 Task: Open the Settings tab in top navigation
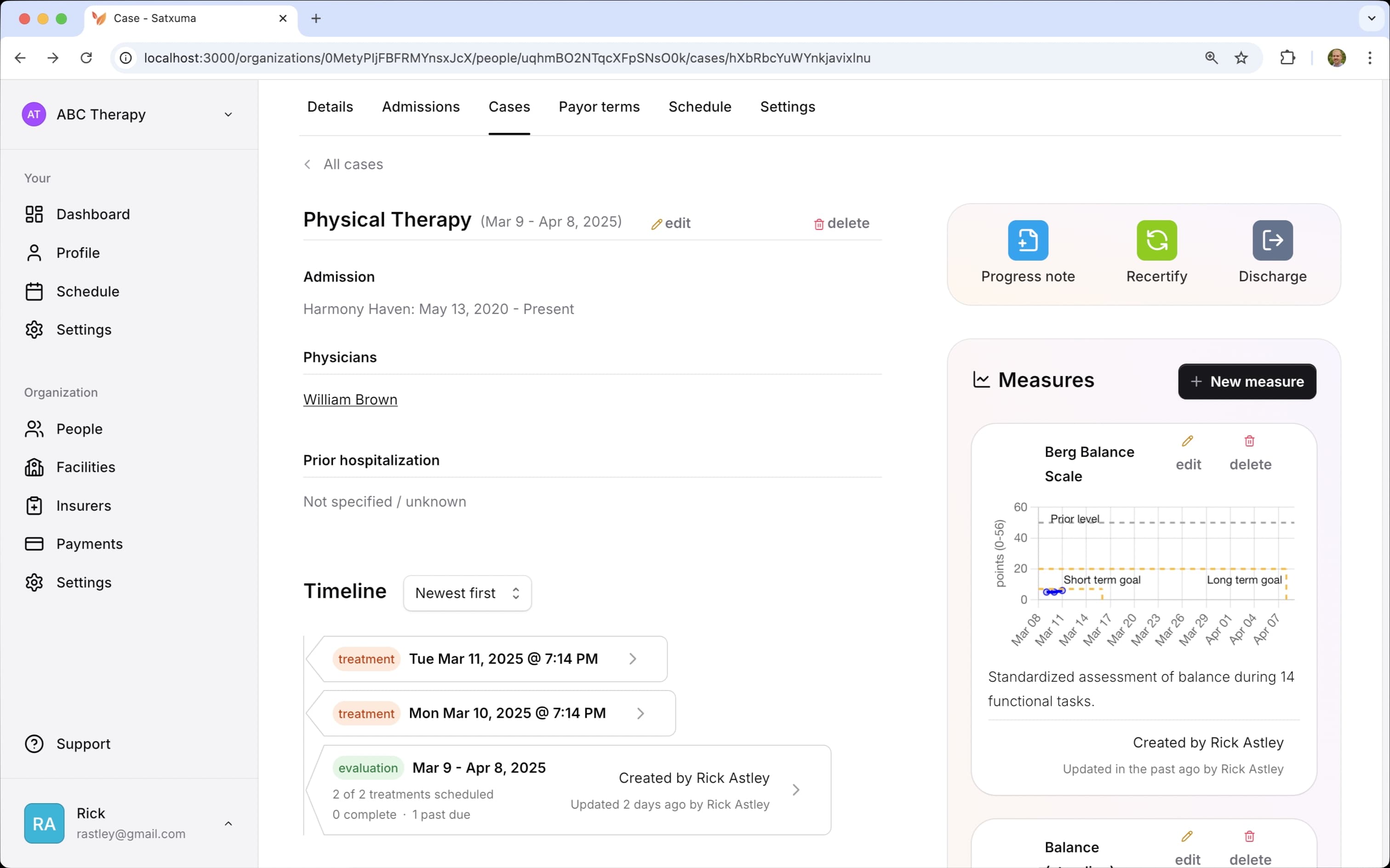pyautogui.click(x=788, y=107)
